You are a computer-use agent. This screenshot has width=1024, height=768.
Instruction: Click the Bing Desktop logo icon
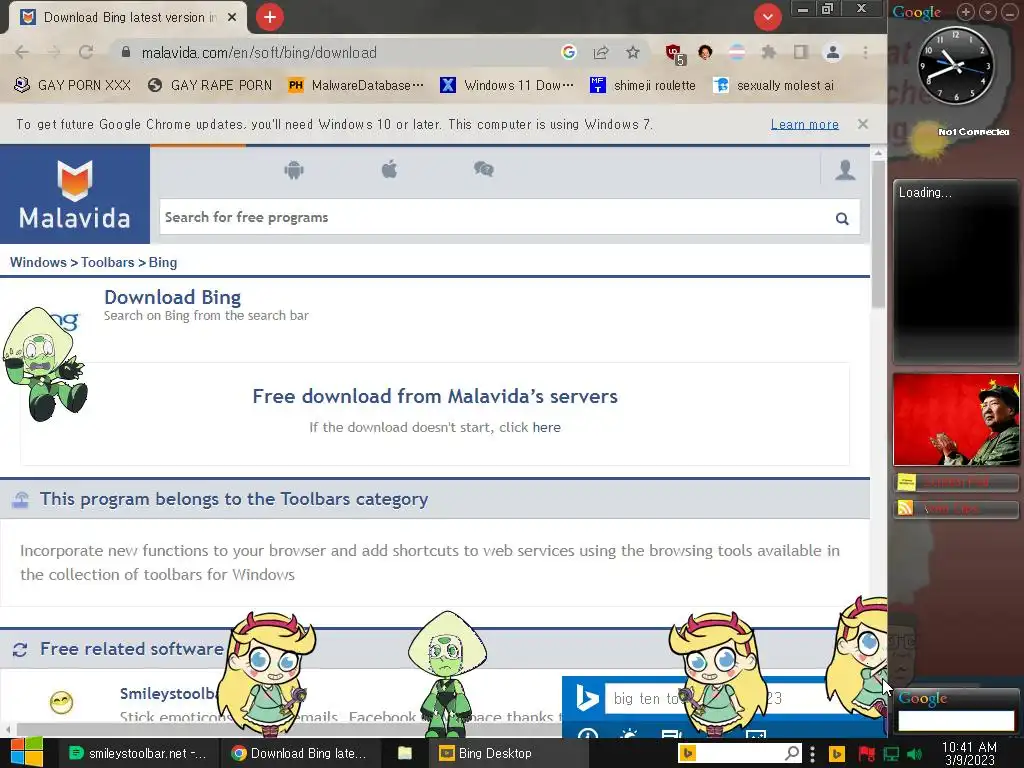pyautogui.click(x=586, y=699)
